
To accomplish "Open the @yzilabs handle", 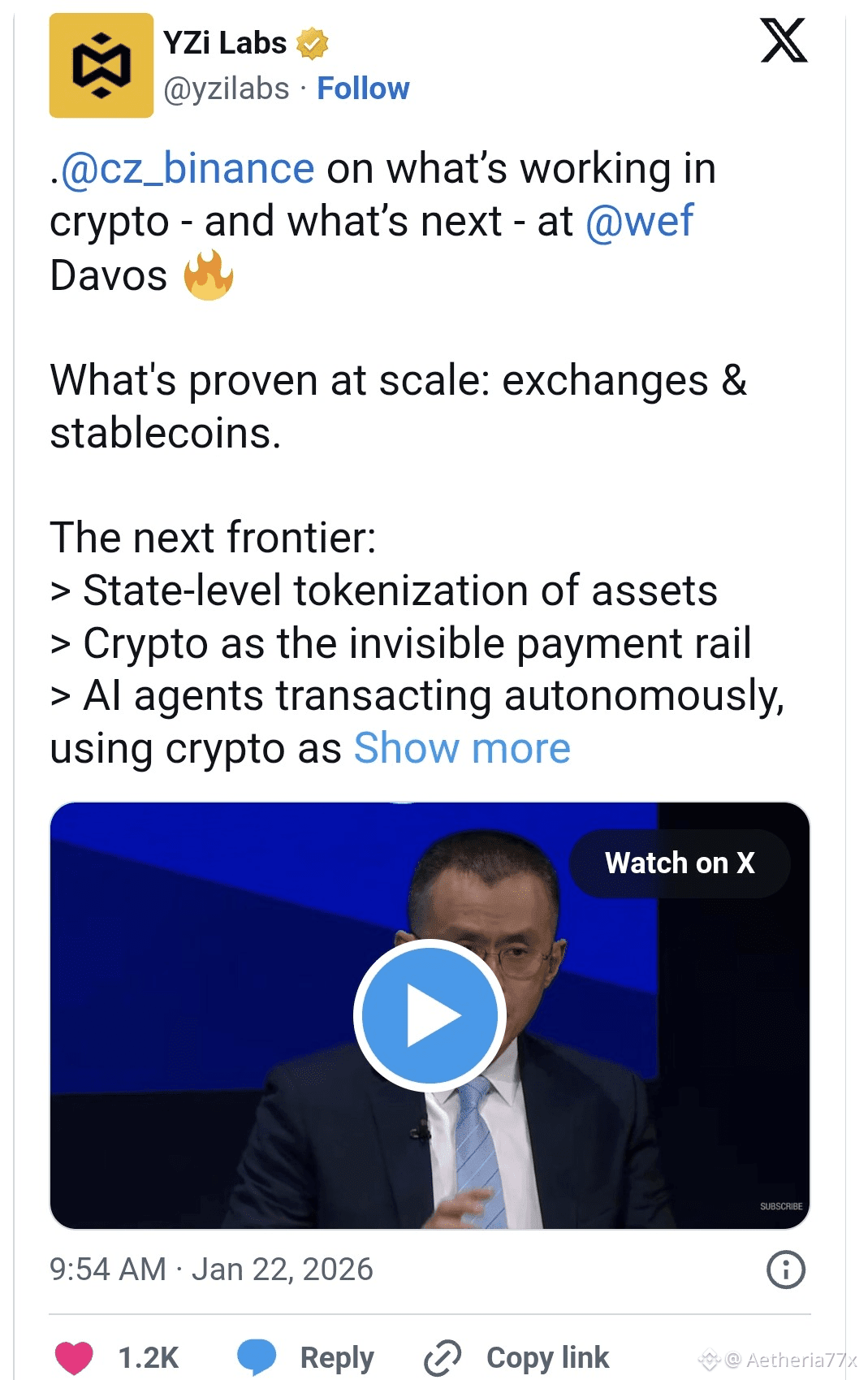I will [227, 89].
